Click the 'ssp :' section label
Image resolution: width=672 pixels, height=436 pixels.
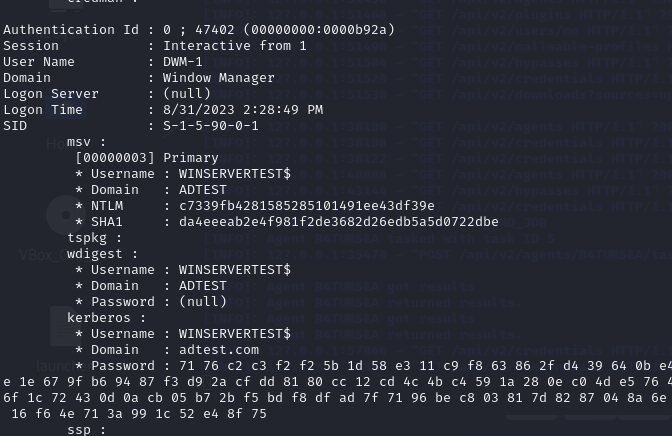(x=86, y=430)
